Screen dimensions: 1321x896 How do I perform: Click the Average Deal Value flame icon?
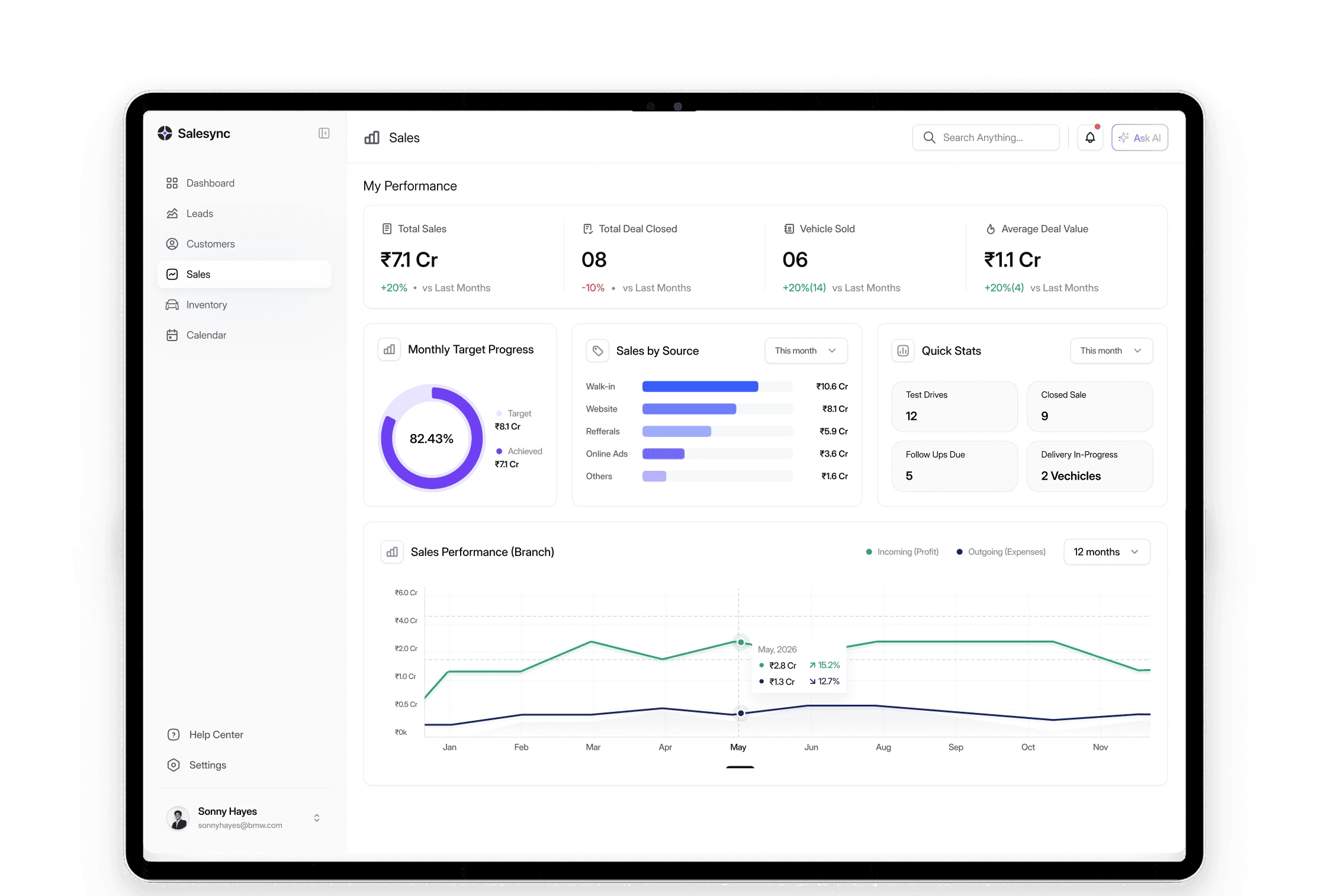991,229
